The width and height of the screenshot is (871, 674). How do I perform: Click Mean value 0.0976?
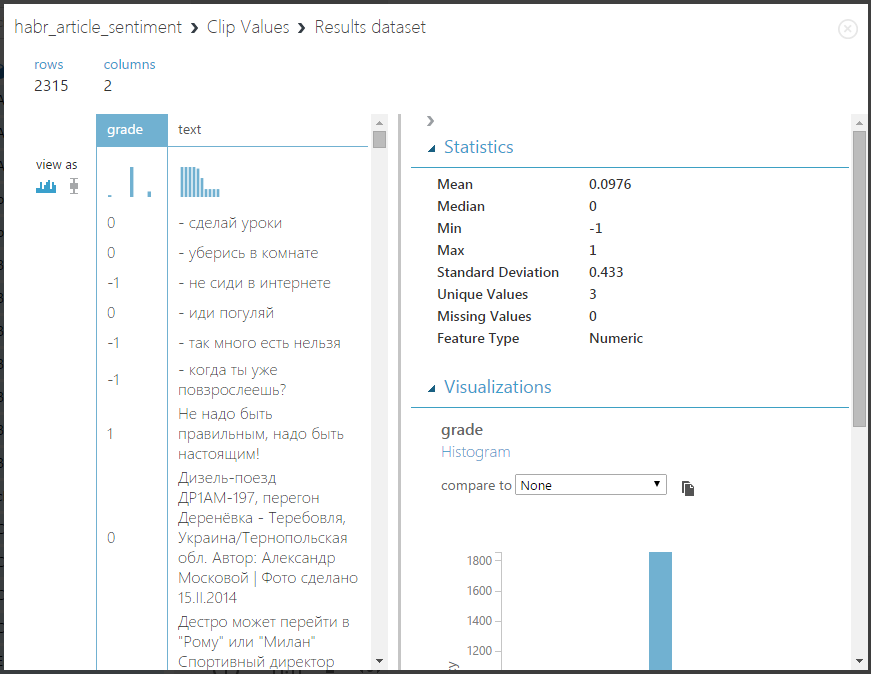(610, 184)
